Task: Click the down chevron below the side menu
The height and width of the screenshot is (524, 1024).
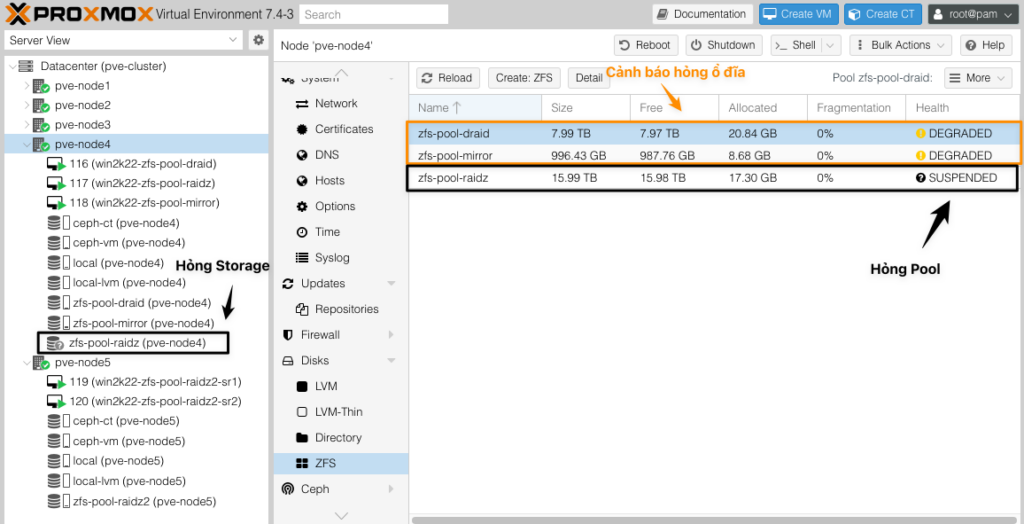Action: tap(341, 516)
